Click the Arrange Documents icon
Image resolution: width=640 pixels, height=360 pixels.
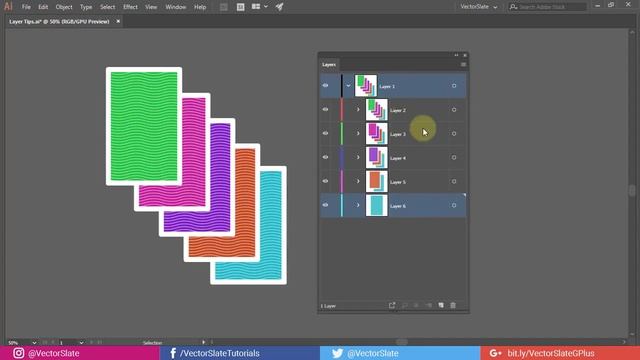coord(256,7)
